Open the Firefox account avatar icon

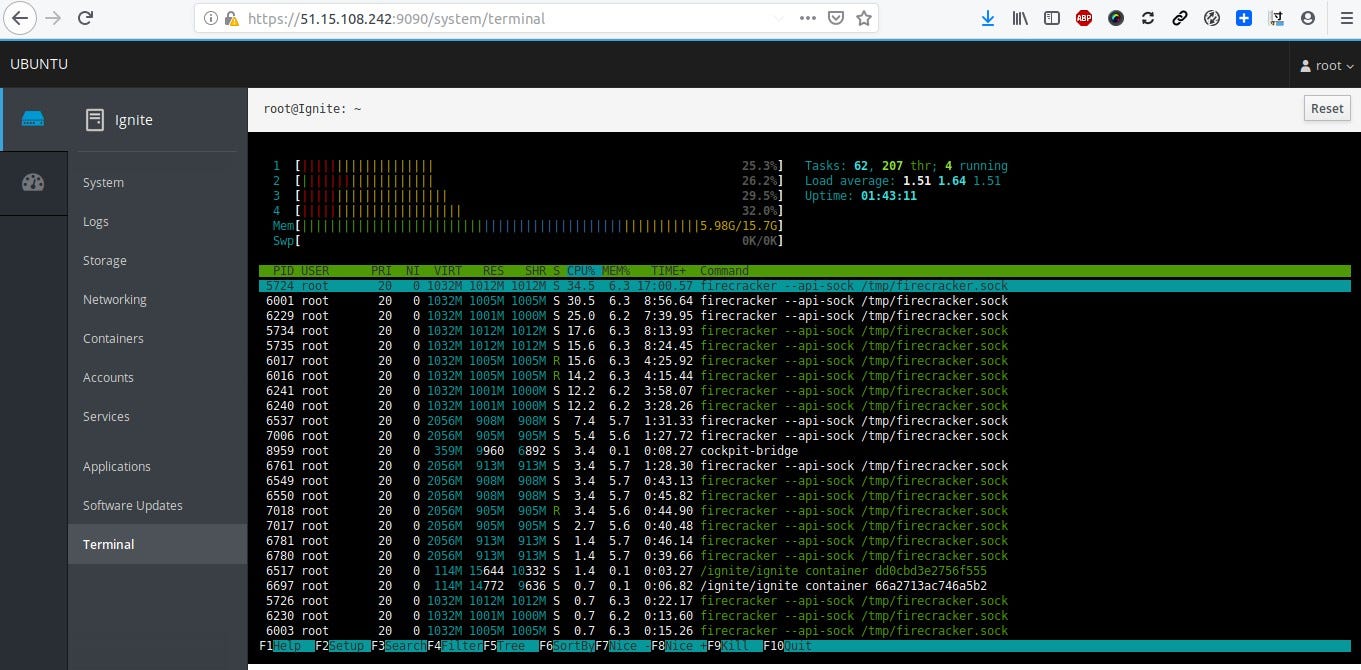(x=1307, y=18)
